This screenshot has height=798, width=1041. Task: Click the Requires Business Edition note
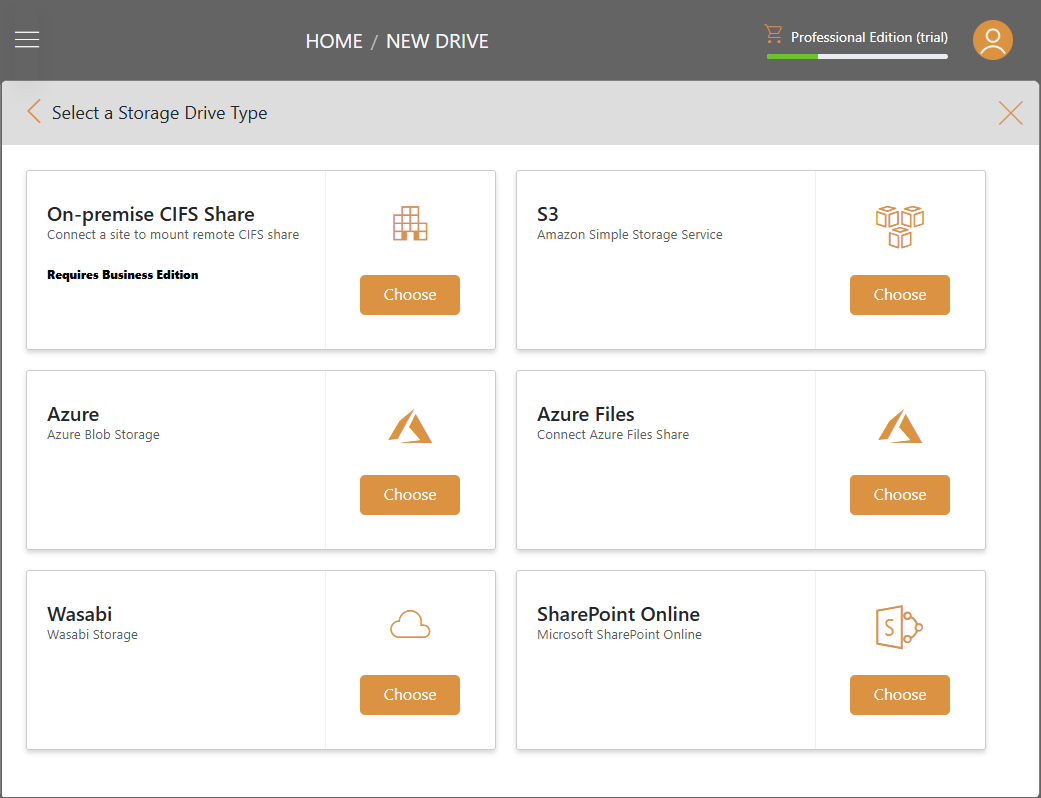[122, 275]
